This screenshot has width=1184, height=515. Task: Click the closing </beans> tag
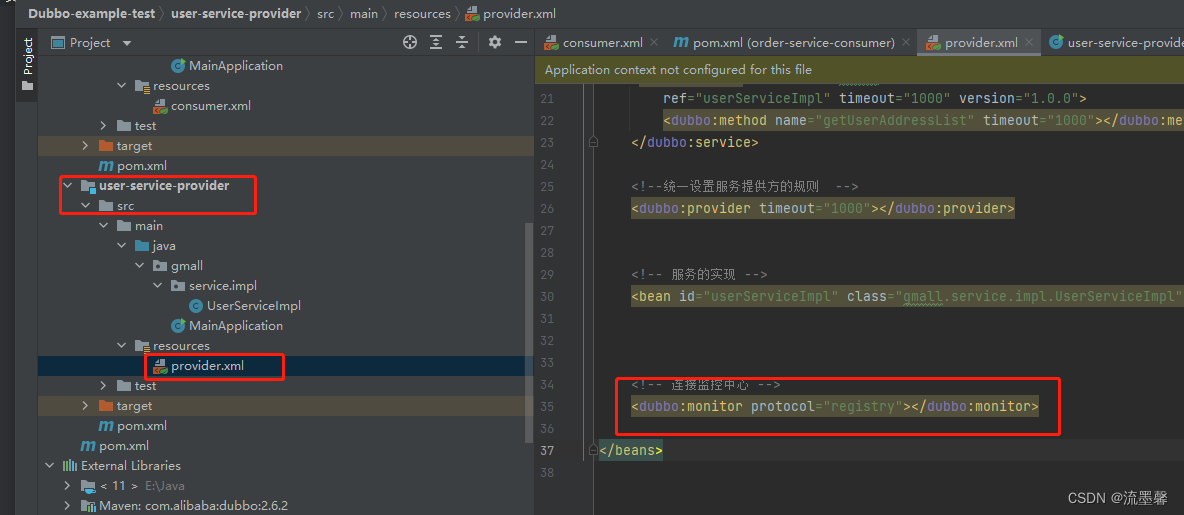[631, 451]
